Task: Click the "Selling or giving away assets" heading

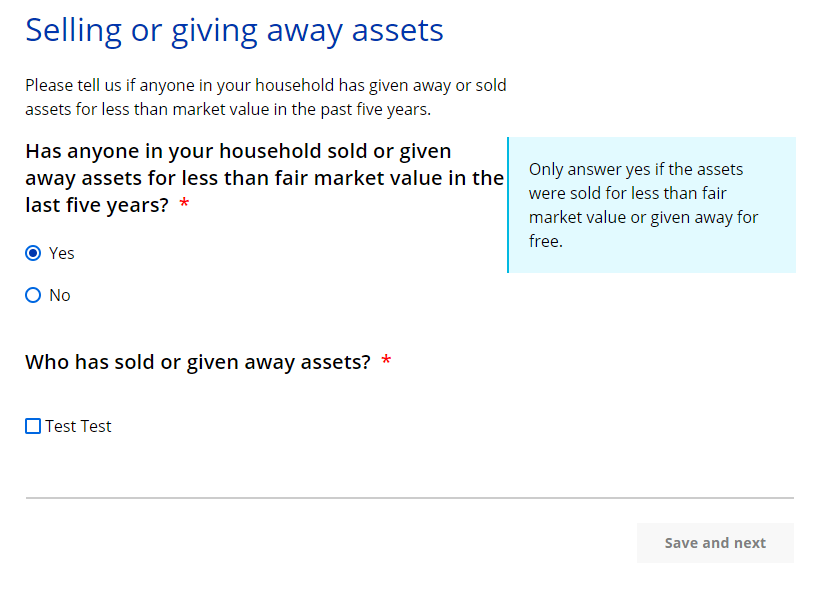Action: coord(234,30)
